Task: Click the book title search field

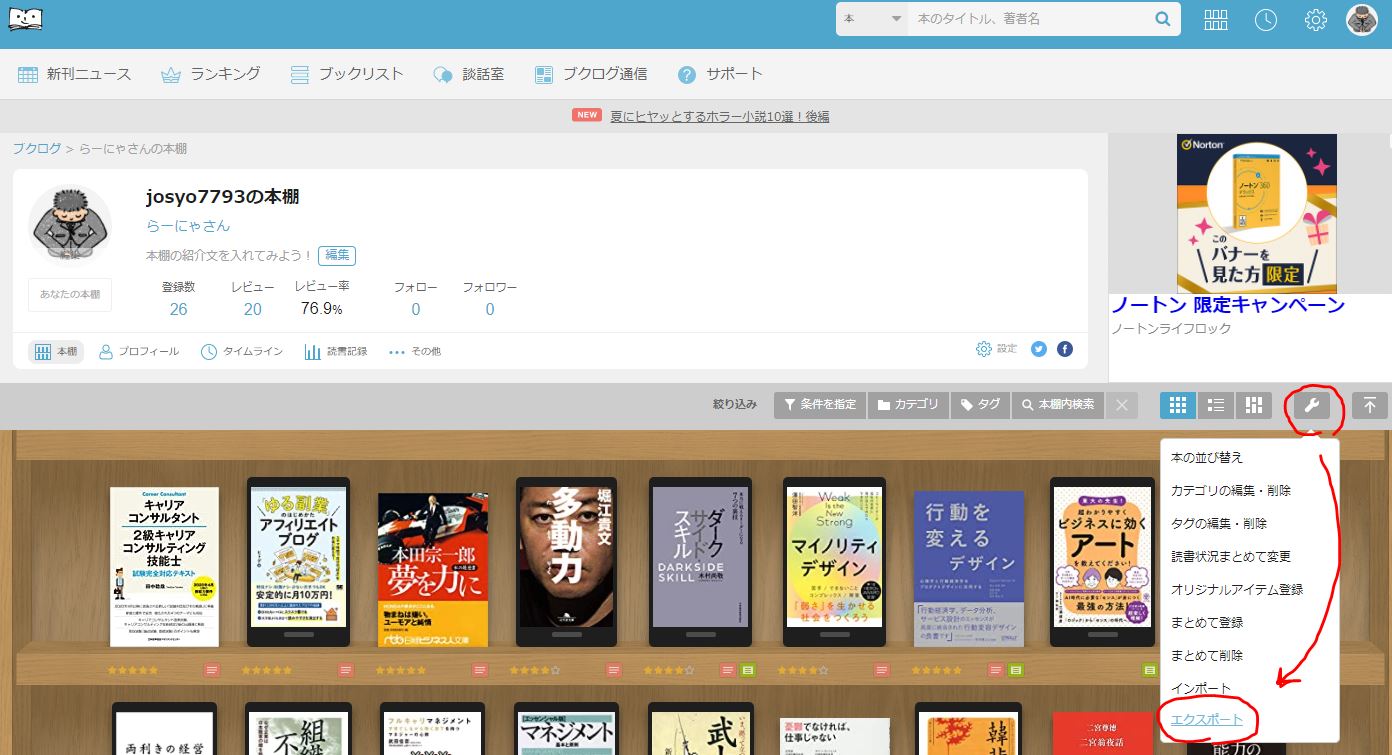Action: point(1030,19)
